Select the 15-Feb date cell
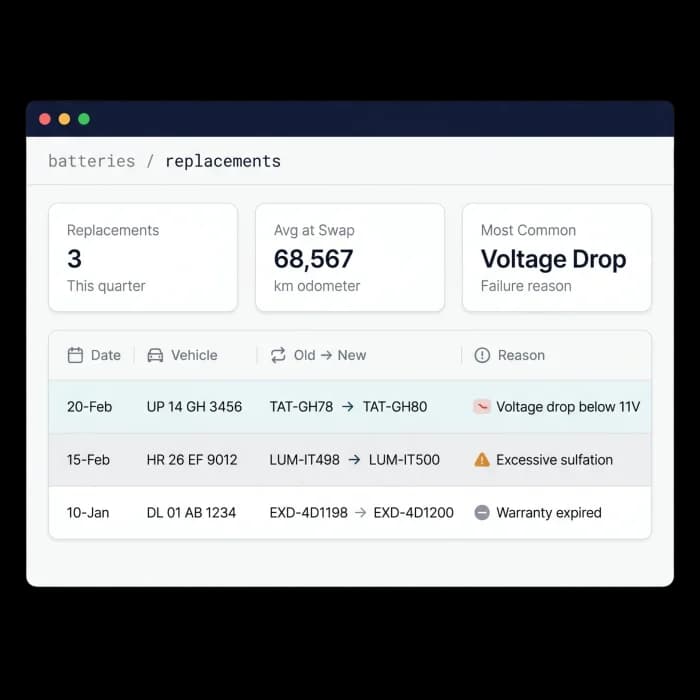700x700 pixels. click(x=88, y=459)
